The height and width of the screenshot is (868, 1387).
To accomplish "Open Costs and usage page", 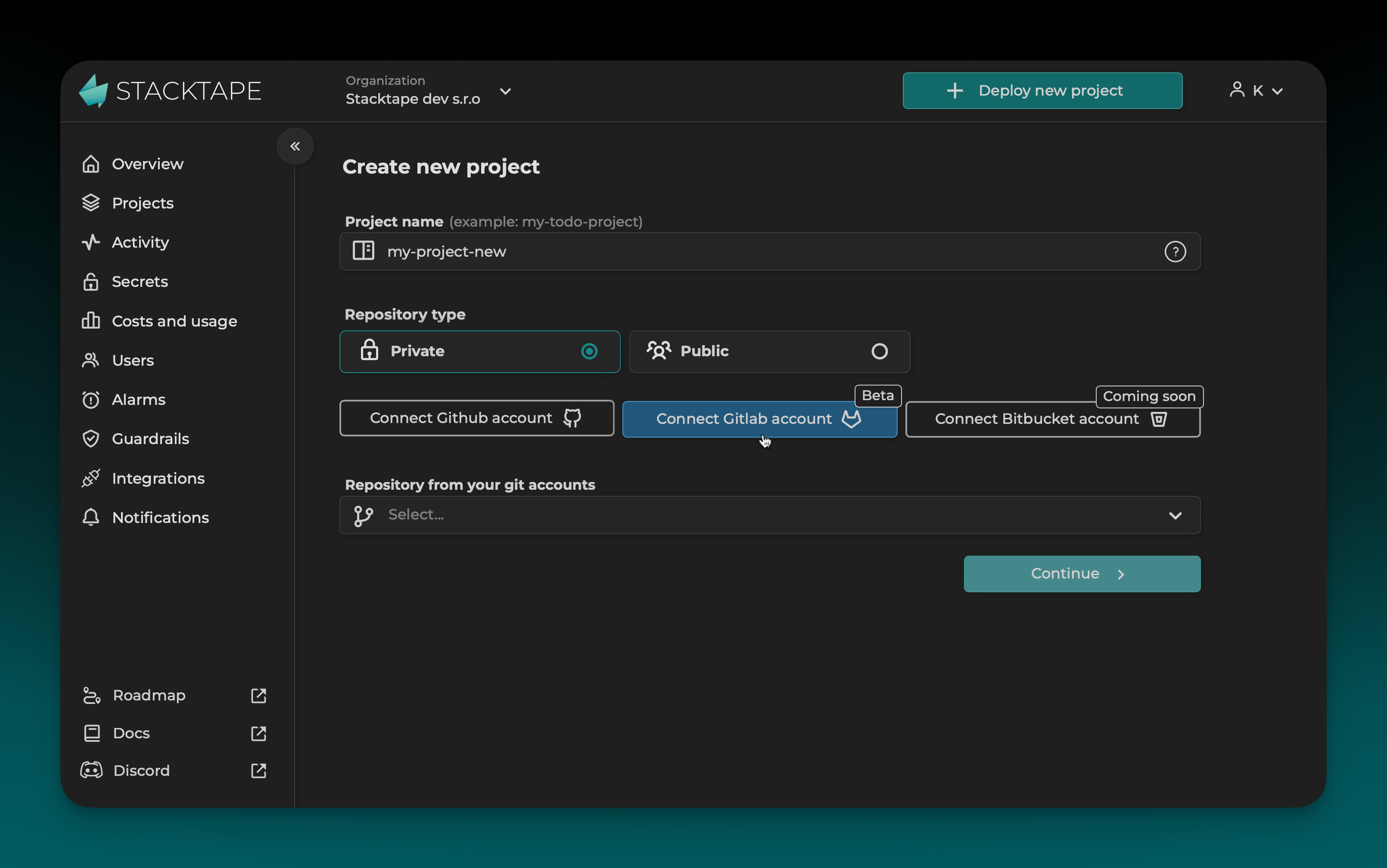I will (x=159, y=321).
